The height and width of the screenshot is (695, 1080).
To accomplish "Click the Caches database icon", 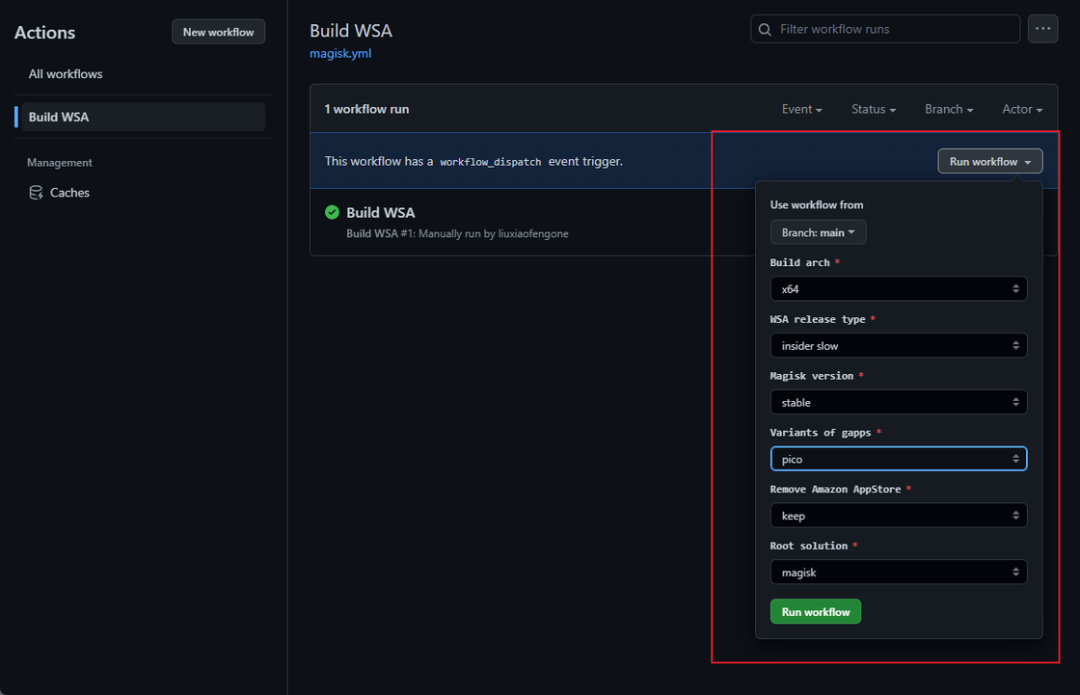I will [36, 193].
